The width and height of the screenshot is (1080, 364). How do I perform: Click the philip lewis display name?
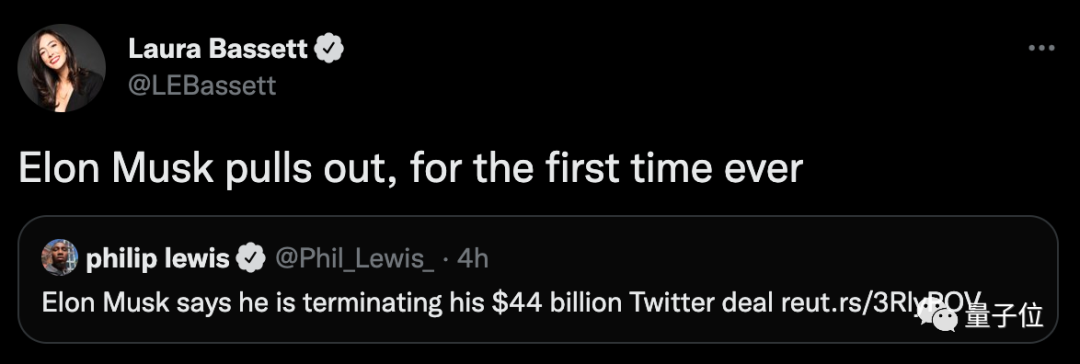pyautogui.click(x=157, y=259)
